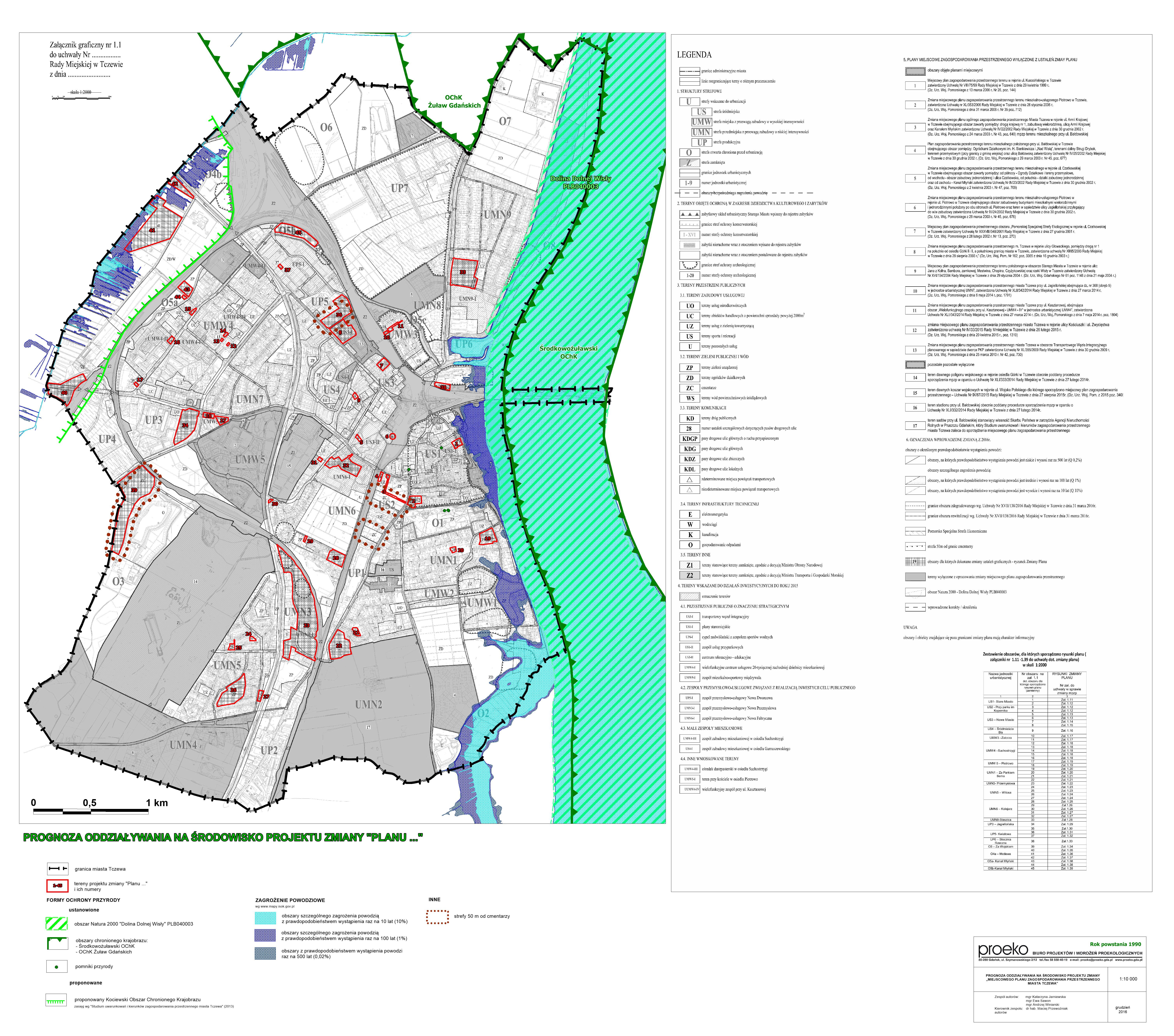Click the 'UMN9' zone label on map
This screenshot has width=1174, height=1036.
497,215
